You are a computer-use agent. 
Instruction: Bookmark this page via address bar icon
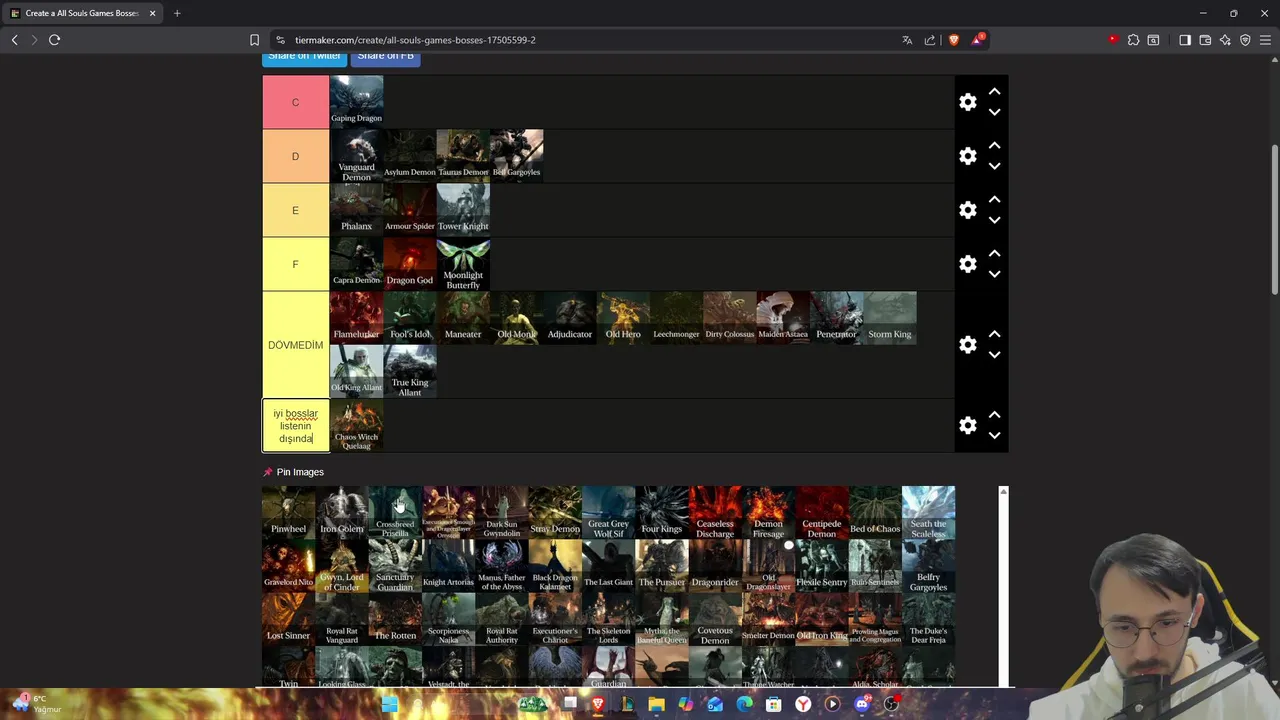(x=254, y=40)
